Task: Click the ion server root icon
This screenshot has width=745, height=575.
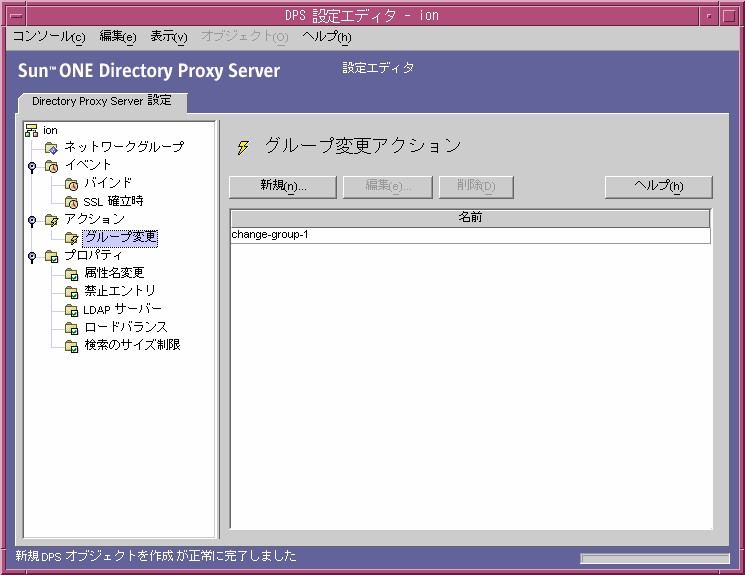Action: pos(31,130)
